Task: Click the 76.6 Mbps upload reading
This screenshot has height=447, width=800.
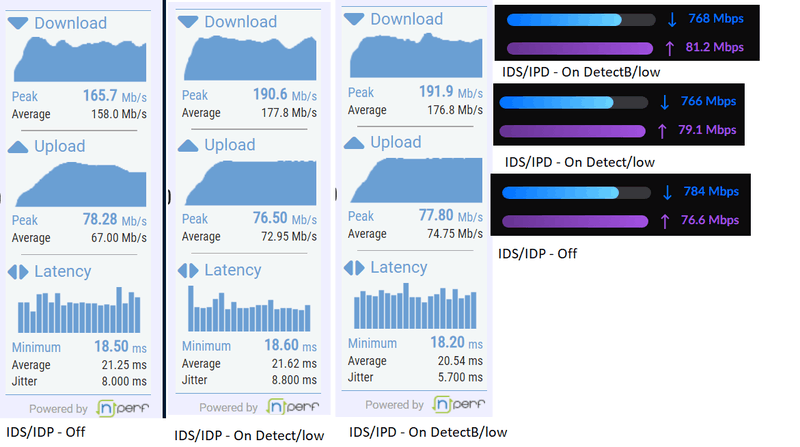Action: tap(710, 220)
